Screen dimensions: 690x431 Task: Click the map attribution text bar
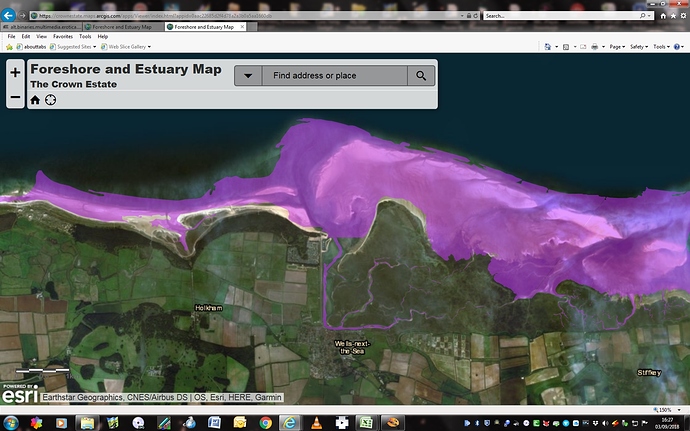[161, 398]
